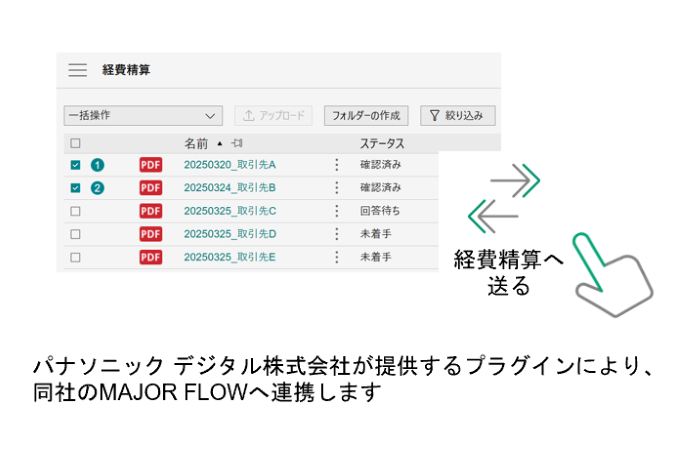Viewport: 686px width, 454px height.
Task: Click the アップロード button
Action: 273,116
